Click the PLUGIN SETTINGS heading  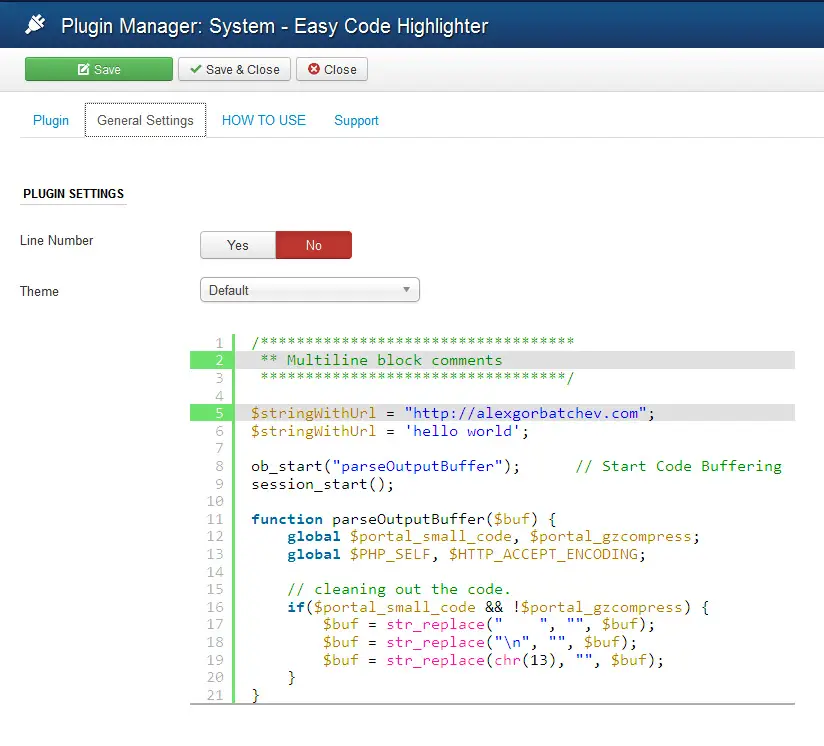74,194
